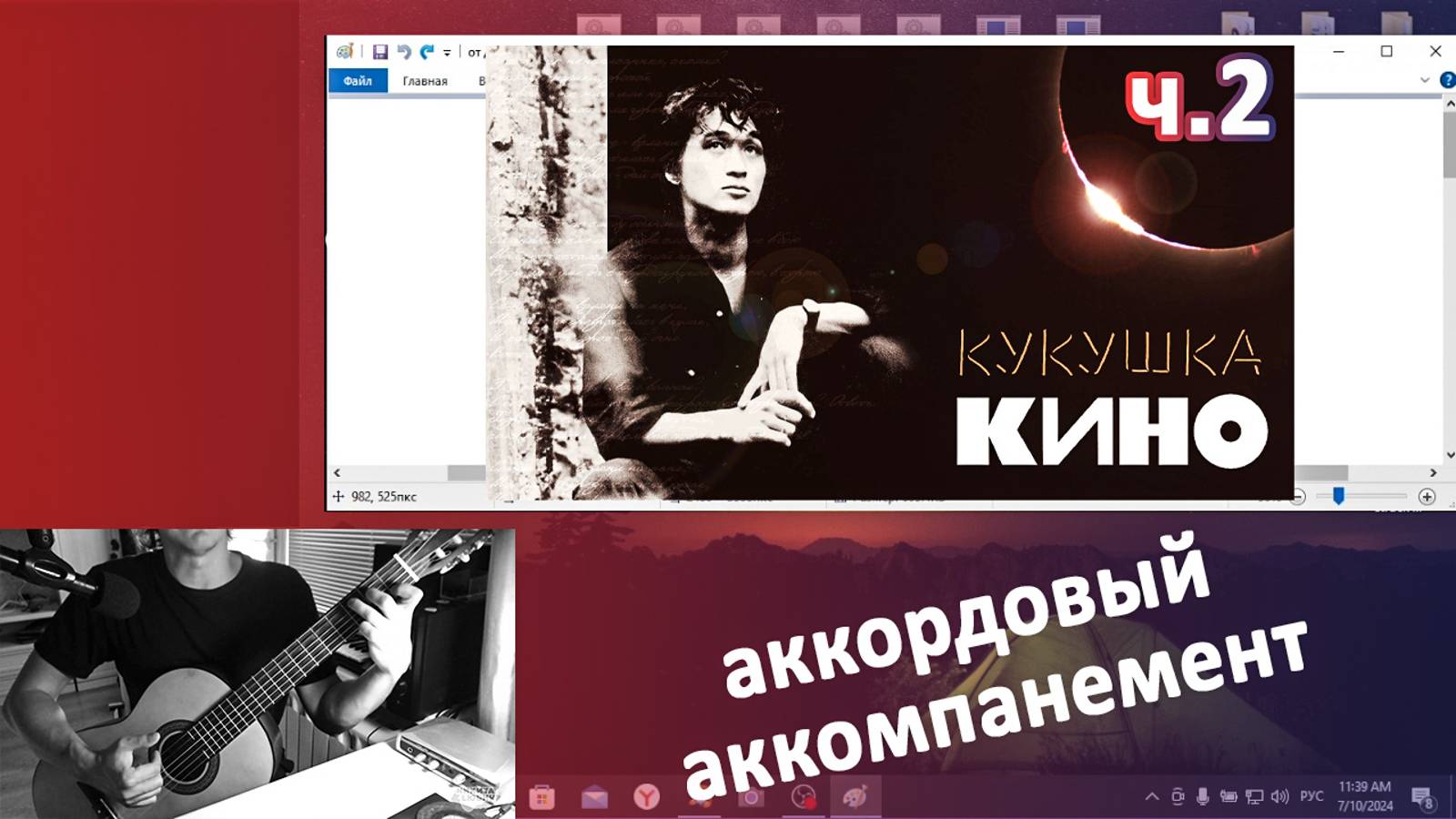Click the Paint app icon in title bar
1456x819 pixels.
(344, 52)
